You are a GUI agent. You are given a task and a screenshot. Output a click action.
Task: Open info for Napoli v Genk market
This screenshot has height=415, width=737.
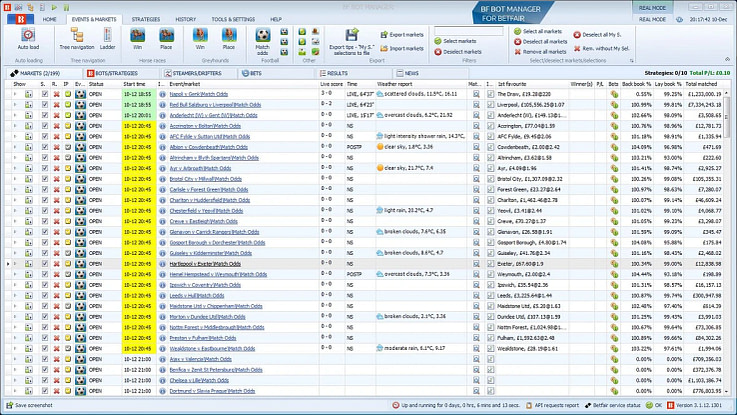coord(162,94)
